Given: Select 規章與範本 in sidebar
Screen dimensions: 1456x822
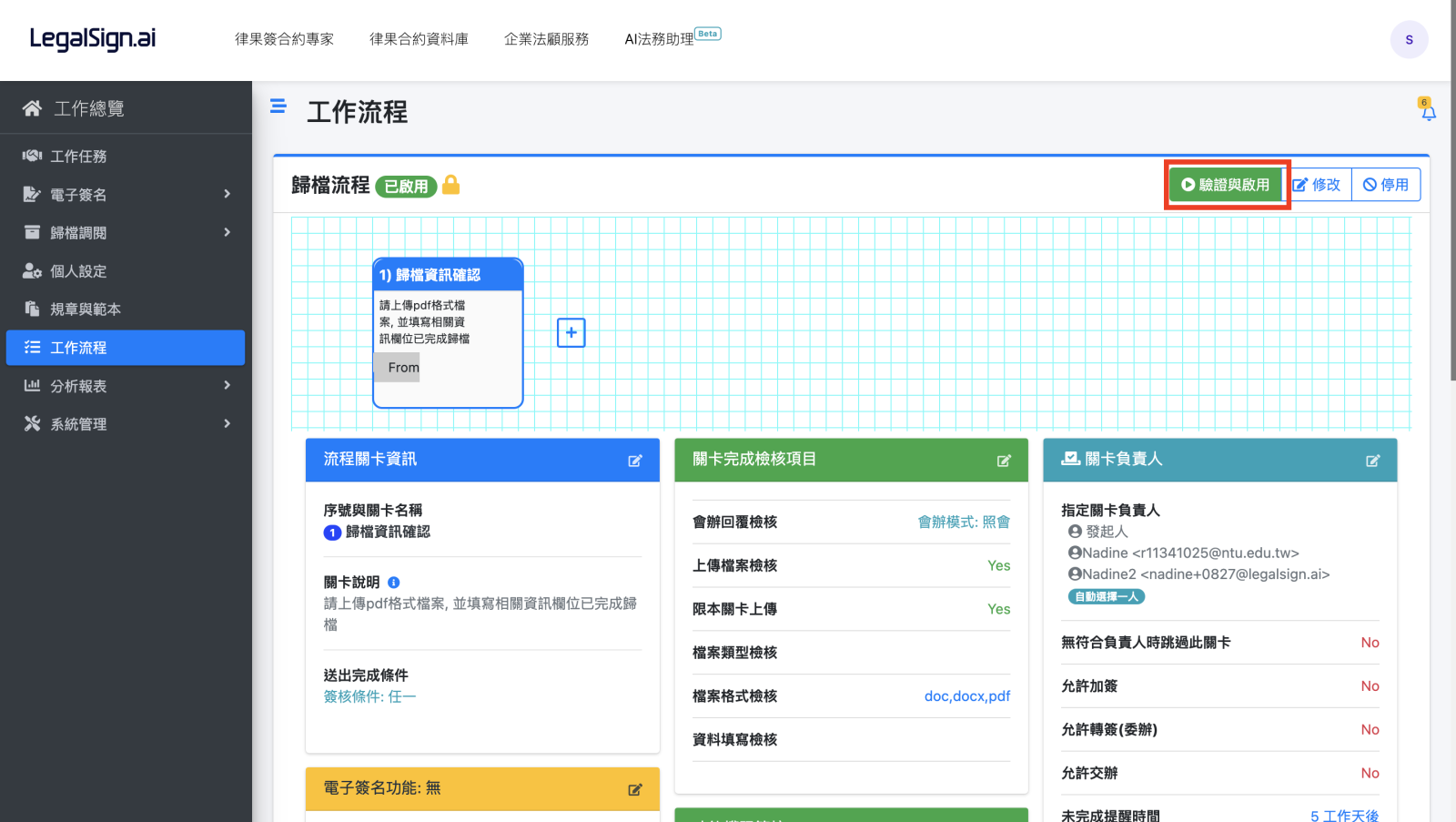Looking at the screenshot, I should pyautogui.click(x=126, y=309).
